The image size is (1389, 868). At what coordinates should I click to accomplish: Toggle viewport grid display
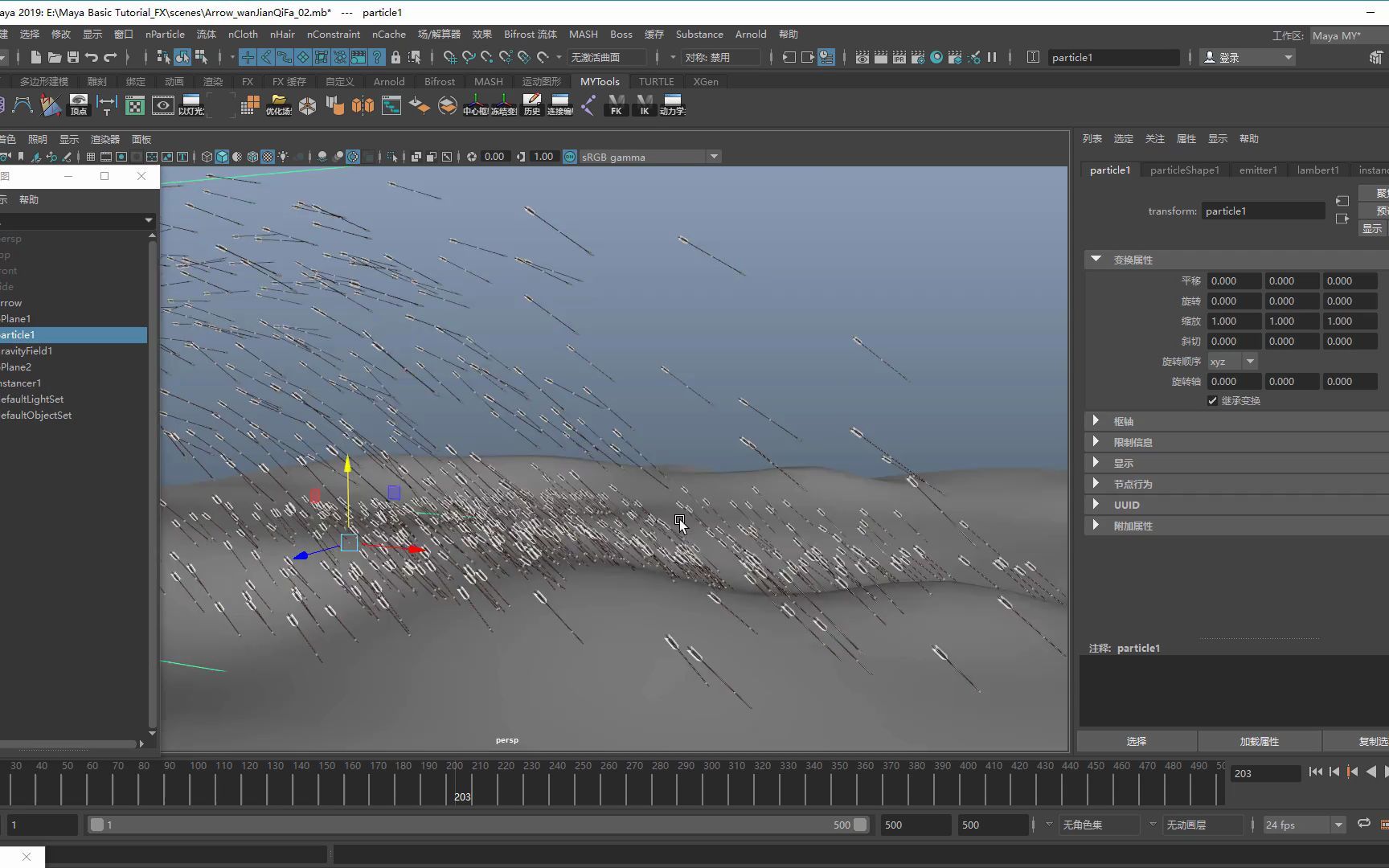pyautogui.click(x=91, y=157)
